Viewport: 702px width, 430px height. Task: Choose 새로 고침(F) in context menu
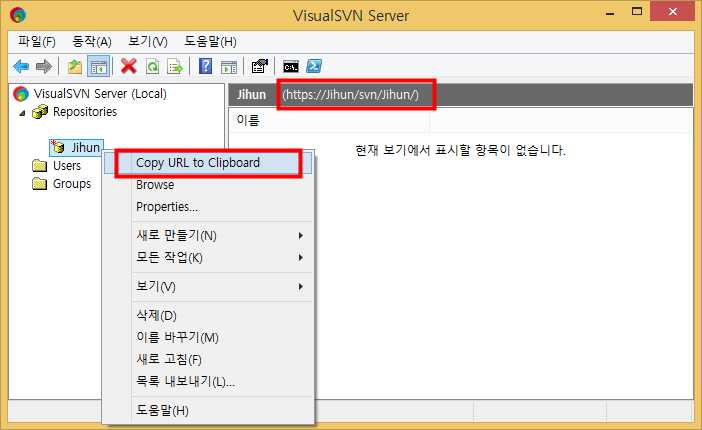[x=208, y=359]
